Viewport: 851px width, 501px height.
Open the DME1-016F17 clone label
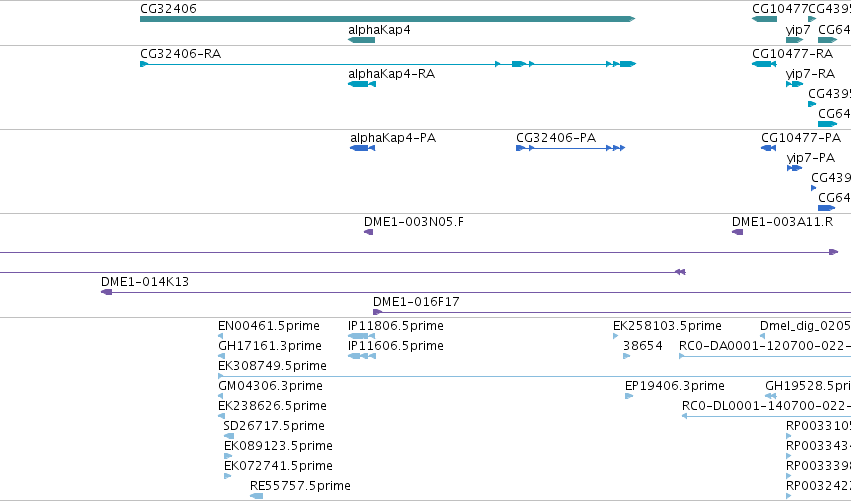tap(416, 302)
